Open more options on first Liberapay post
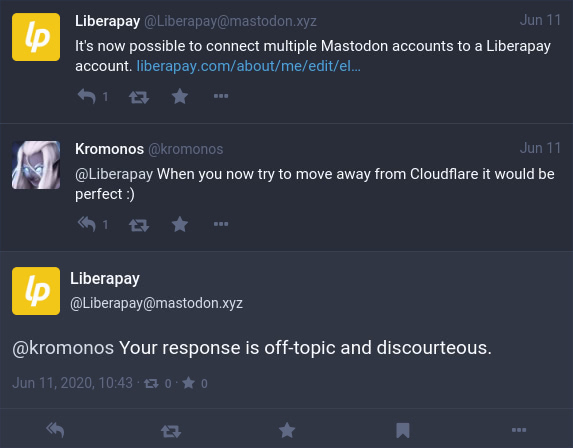Viewport: 573px width, 448px height. tap(221, 96)
